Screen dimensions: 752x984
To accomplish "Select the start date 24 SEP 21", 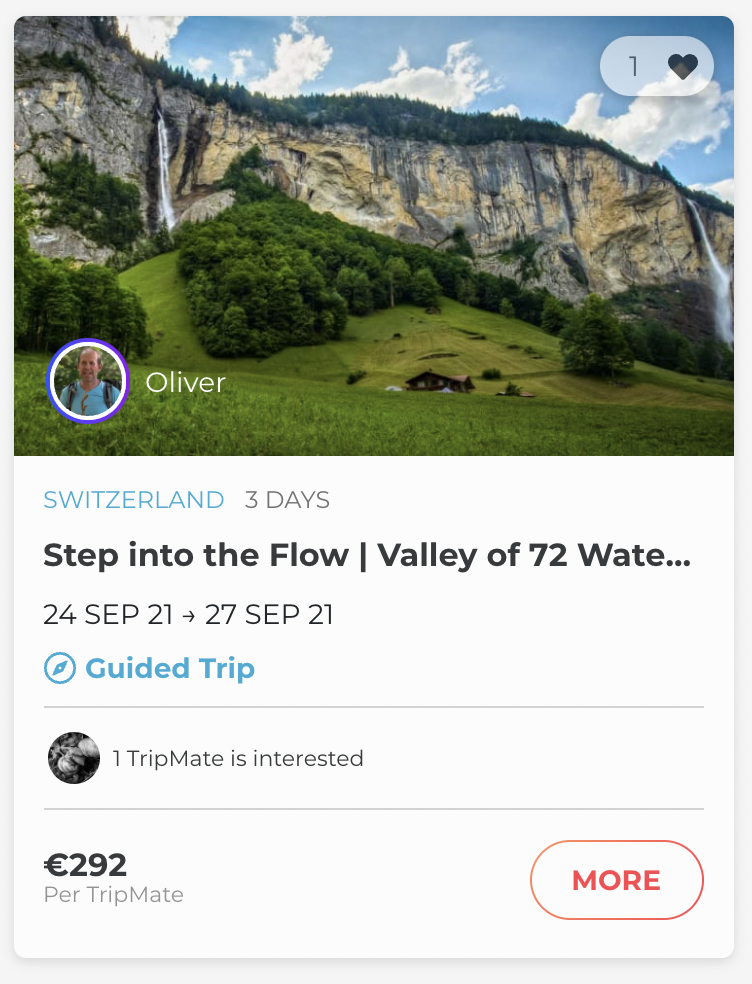I will coord(108,614).
